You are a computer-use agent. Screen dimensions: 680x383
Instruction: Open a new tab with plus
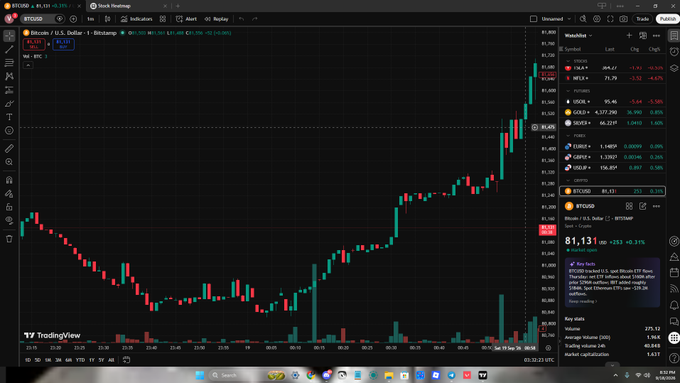(x=178, y=6)
